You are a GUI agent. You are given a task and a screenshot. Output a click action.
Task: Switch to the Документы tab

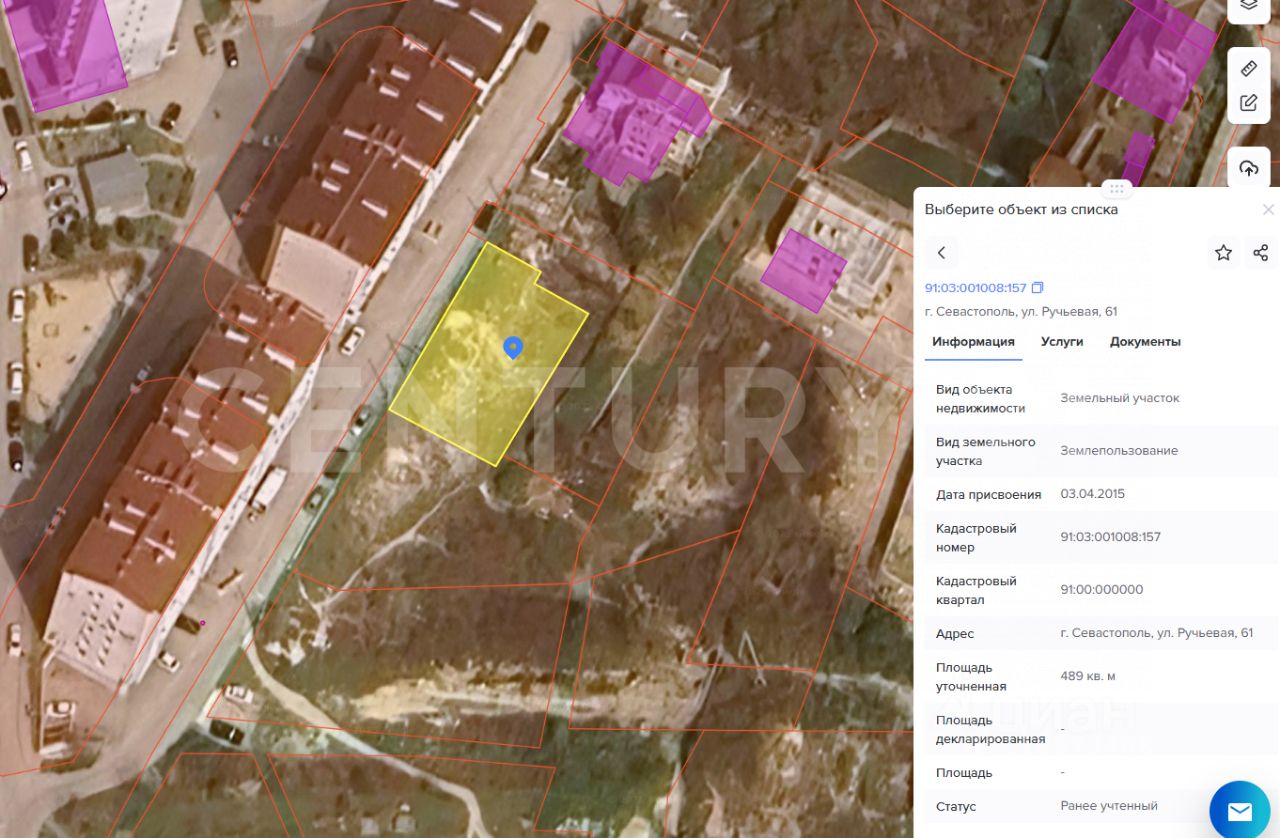(1145, 342)
